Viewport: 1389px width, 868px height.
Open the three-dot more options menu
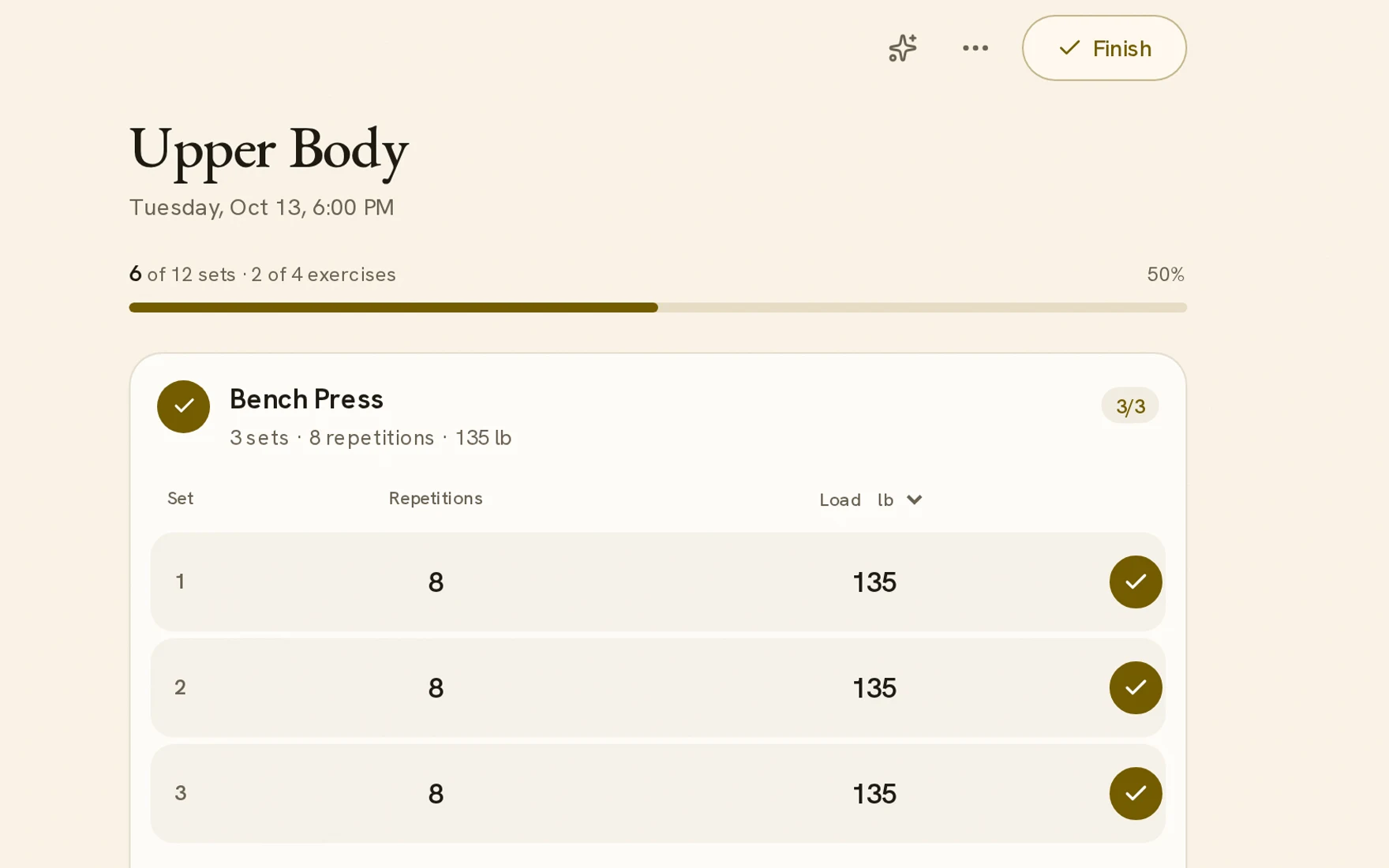point(975,48)
